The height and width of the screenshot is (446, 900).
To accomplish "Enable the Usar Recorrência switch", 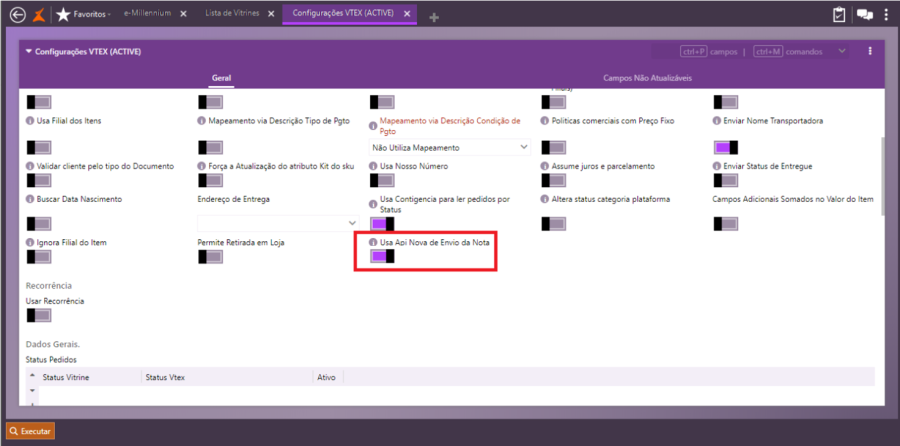I will 39,315.
